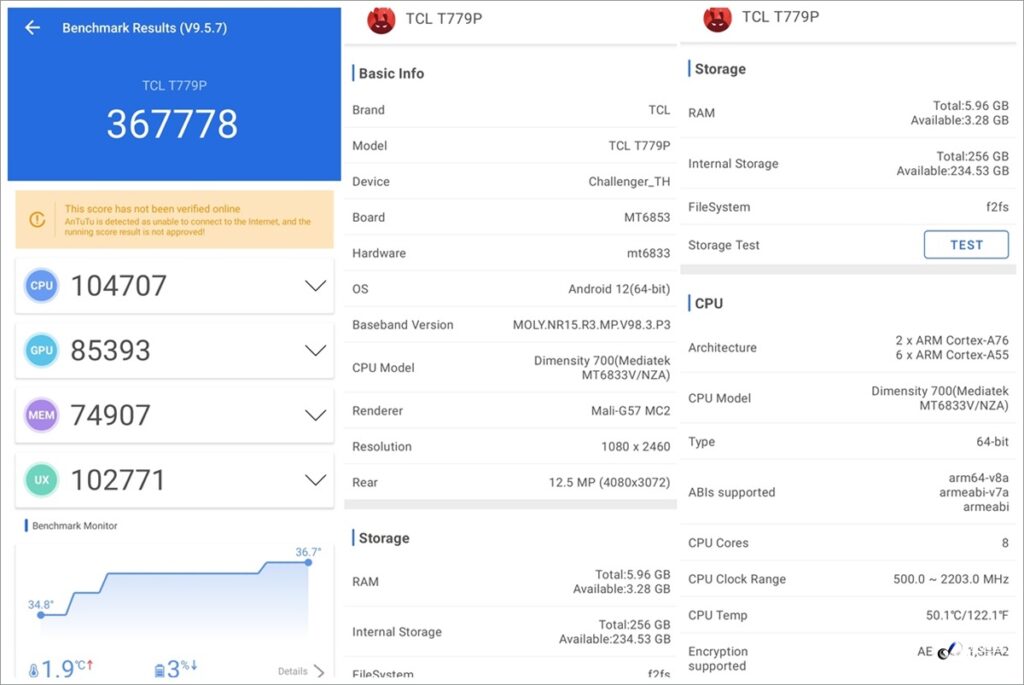Image resolution: width=1024 pixels, height=685 pixels.
Task: Expand the UX score 102771 row
Action: (315, 480)
